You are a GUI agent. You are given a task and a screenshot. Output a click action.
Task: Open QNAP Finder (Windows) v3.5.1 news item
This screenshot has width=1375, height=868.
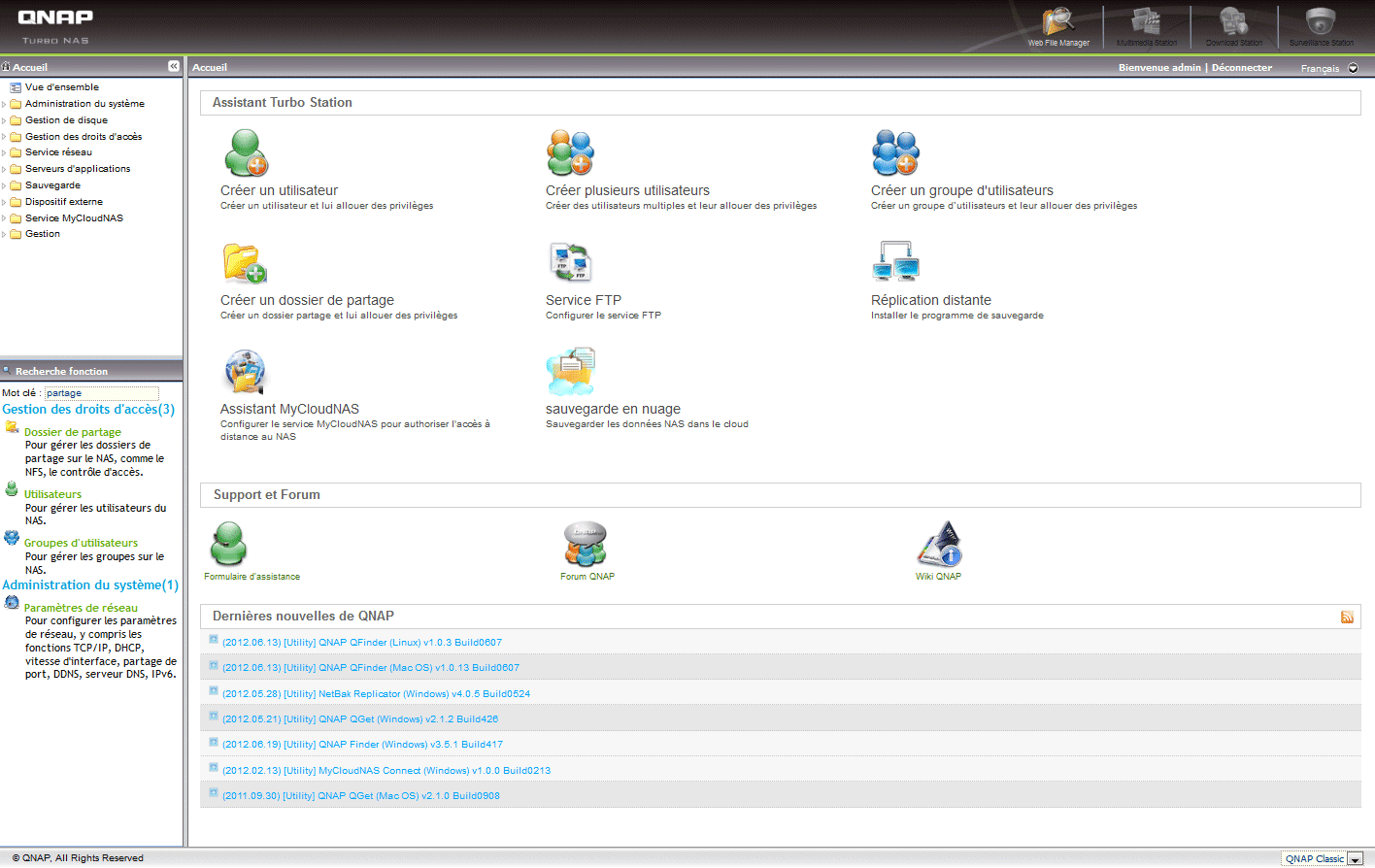coord(362,745)
